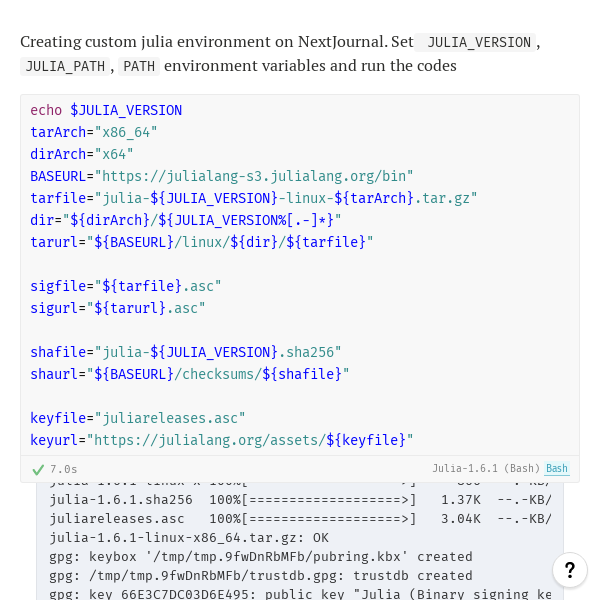Click the green checkmark execution status icon
This screenshot has width=600, height=600.
click(38, 470)
